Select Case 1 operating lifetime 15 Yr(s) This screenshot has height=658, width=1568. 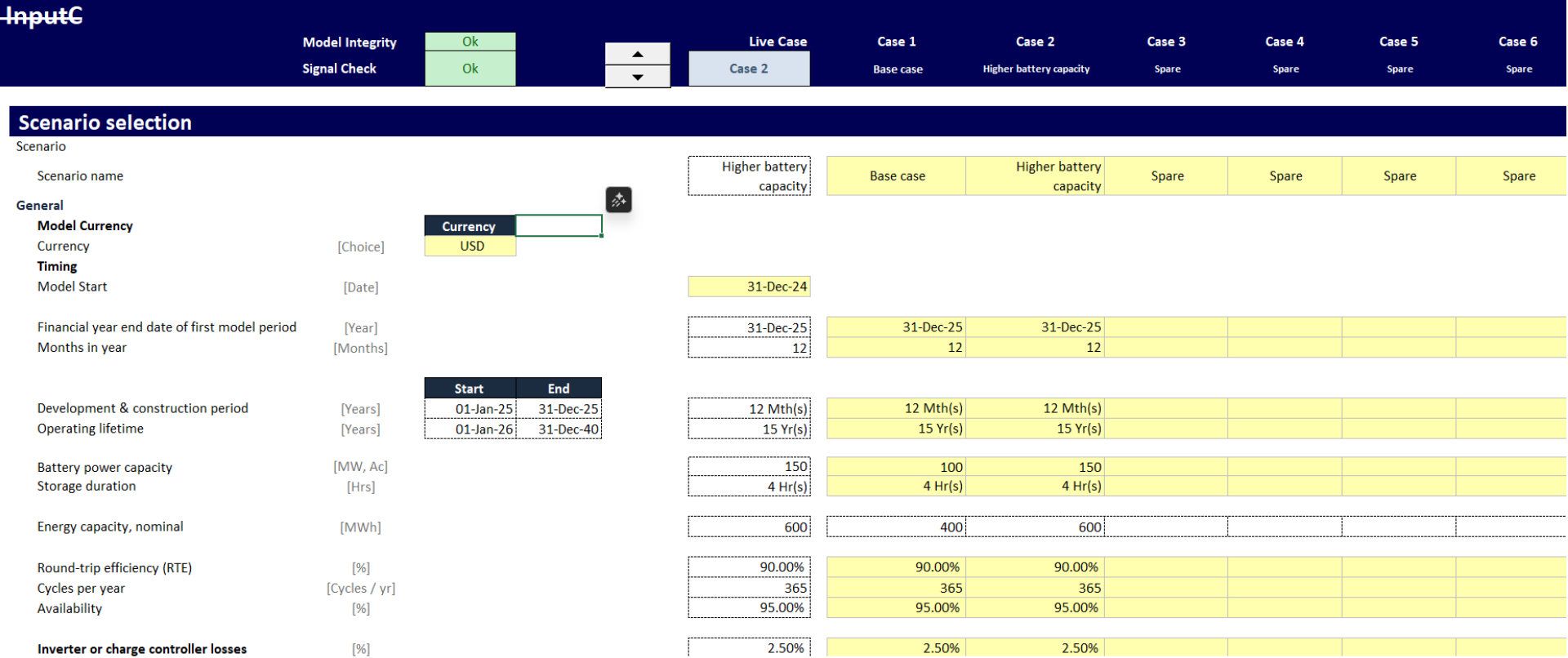[896, 429]
